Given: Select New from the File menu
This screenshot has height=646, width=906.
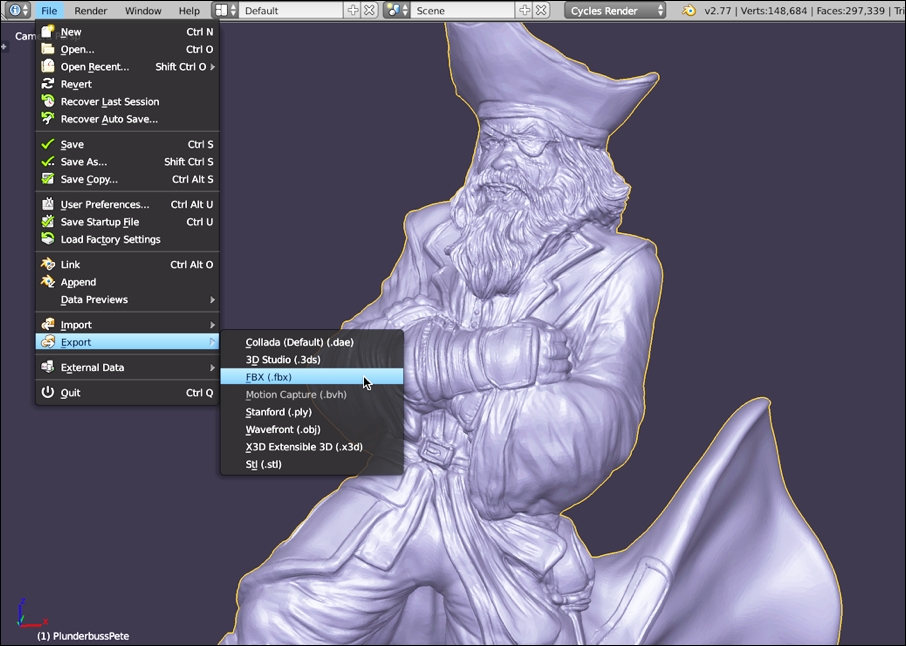Looking at the screenshot, I should [127, 32].
